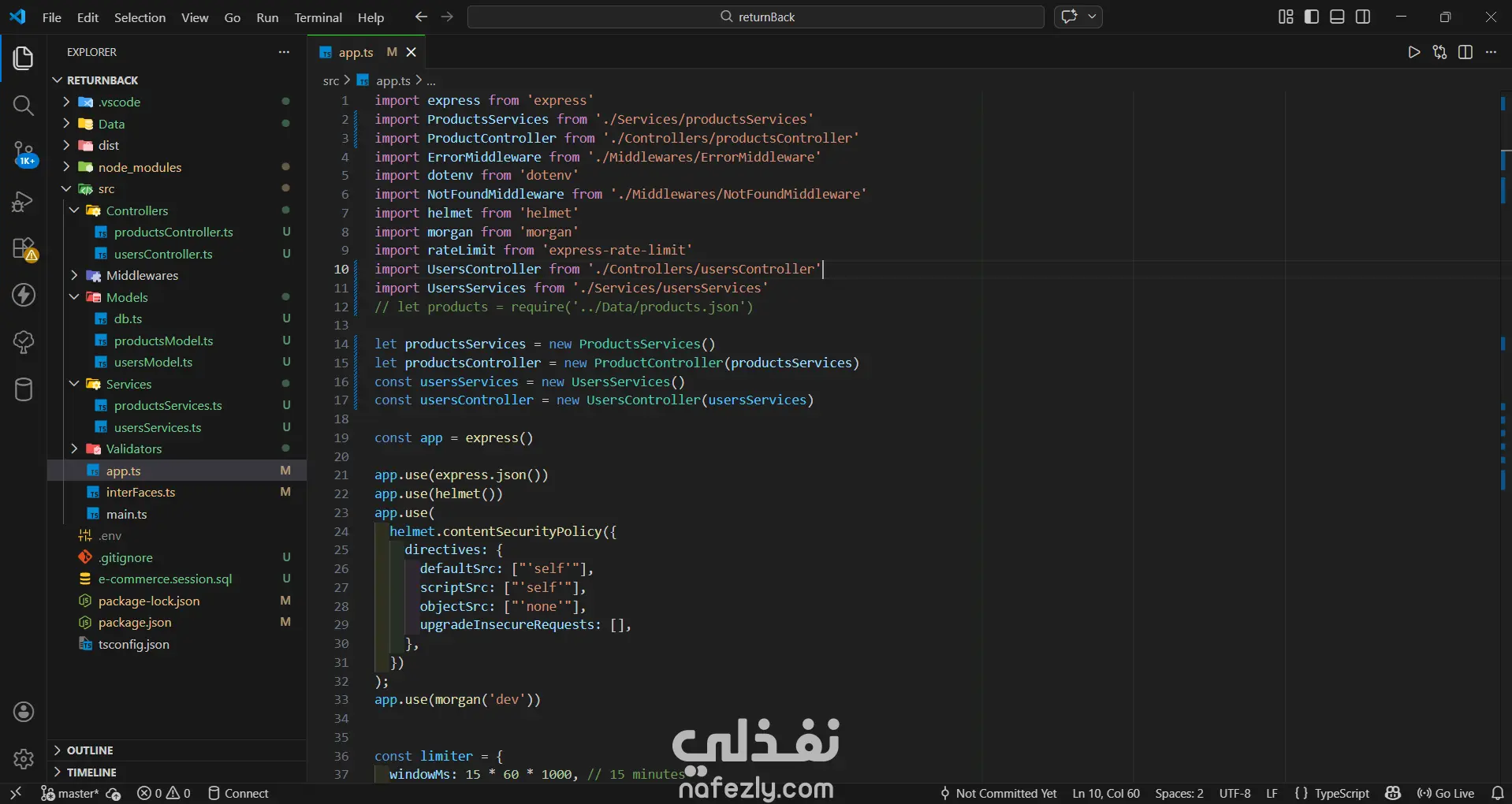Viewport: 1512px width, 804px height.
Task: Open package.json in the file tree
Action: (x=135, y=622)
